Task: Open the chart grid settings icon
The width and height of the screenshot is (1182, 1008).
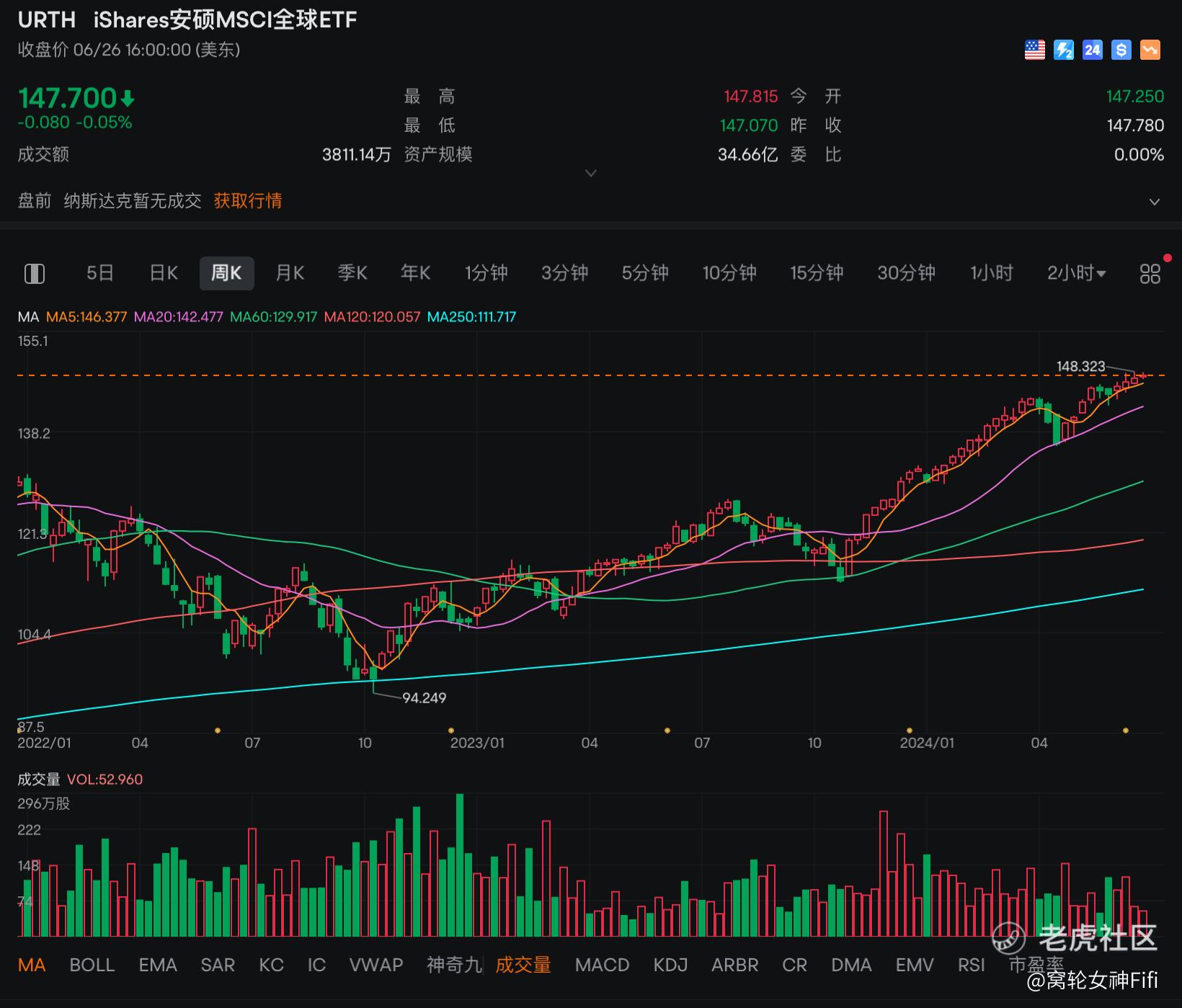Action: pyautogui.click(x=1150, y=273)
